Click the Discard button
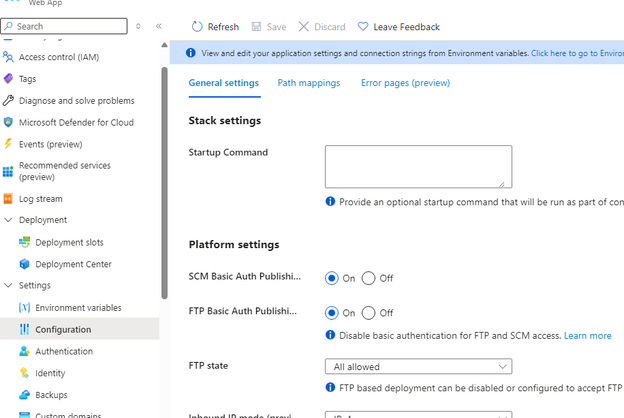The width and height of the screenshot is (624, 418). click(321, 27)
